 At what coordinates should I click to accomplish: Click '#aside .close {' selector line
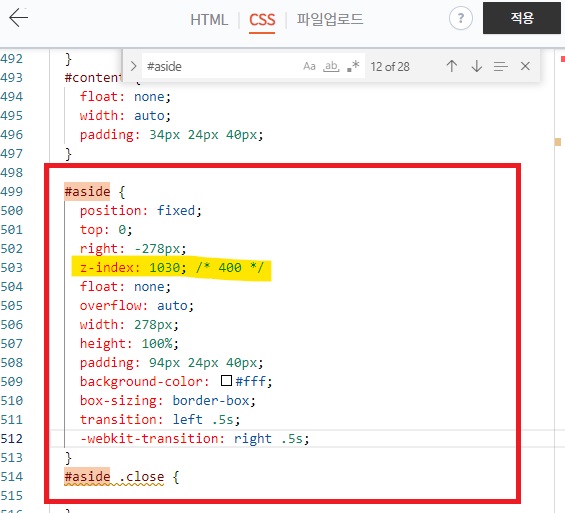click(122, 477)
